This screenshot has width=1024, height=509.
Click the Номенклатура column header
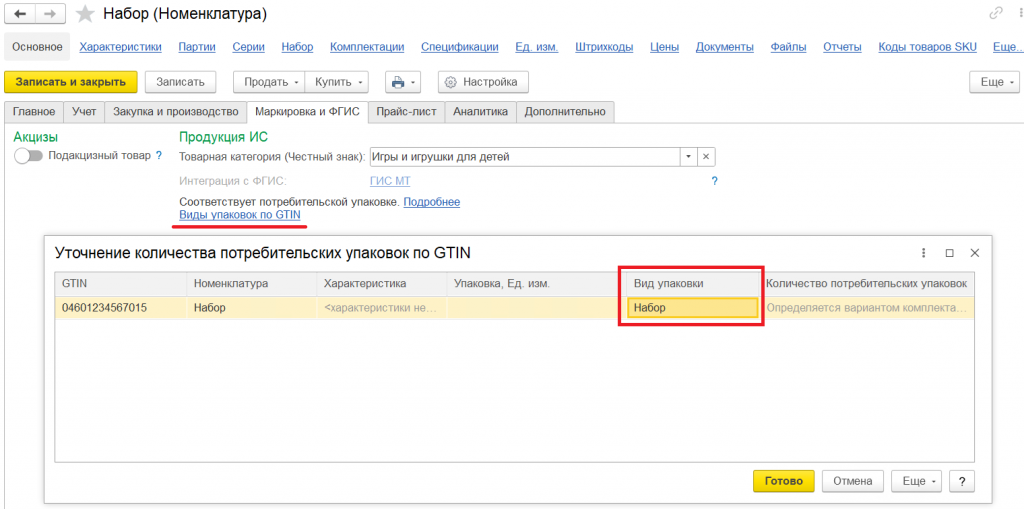251,284
